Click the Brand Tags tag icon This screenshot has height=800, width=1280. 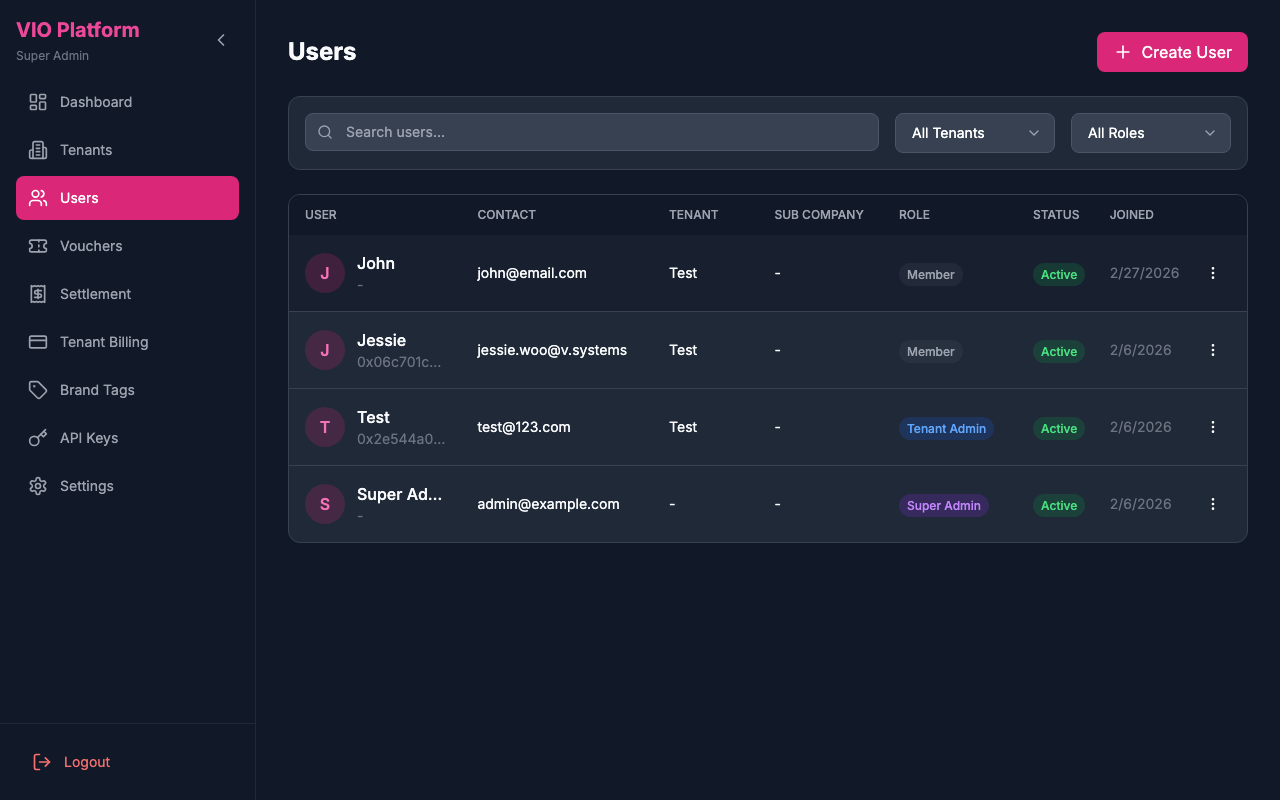click(x=38, y=390)
